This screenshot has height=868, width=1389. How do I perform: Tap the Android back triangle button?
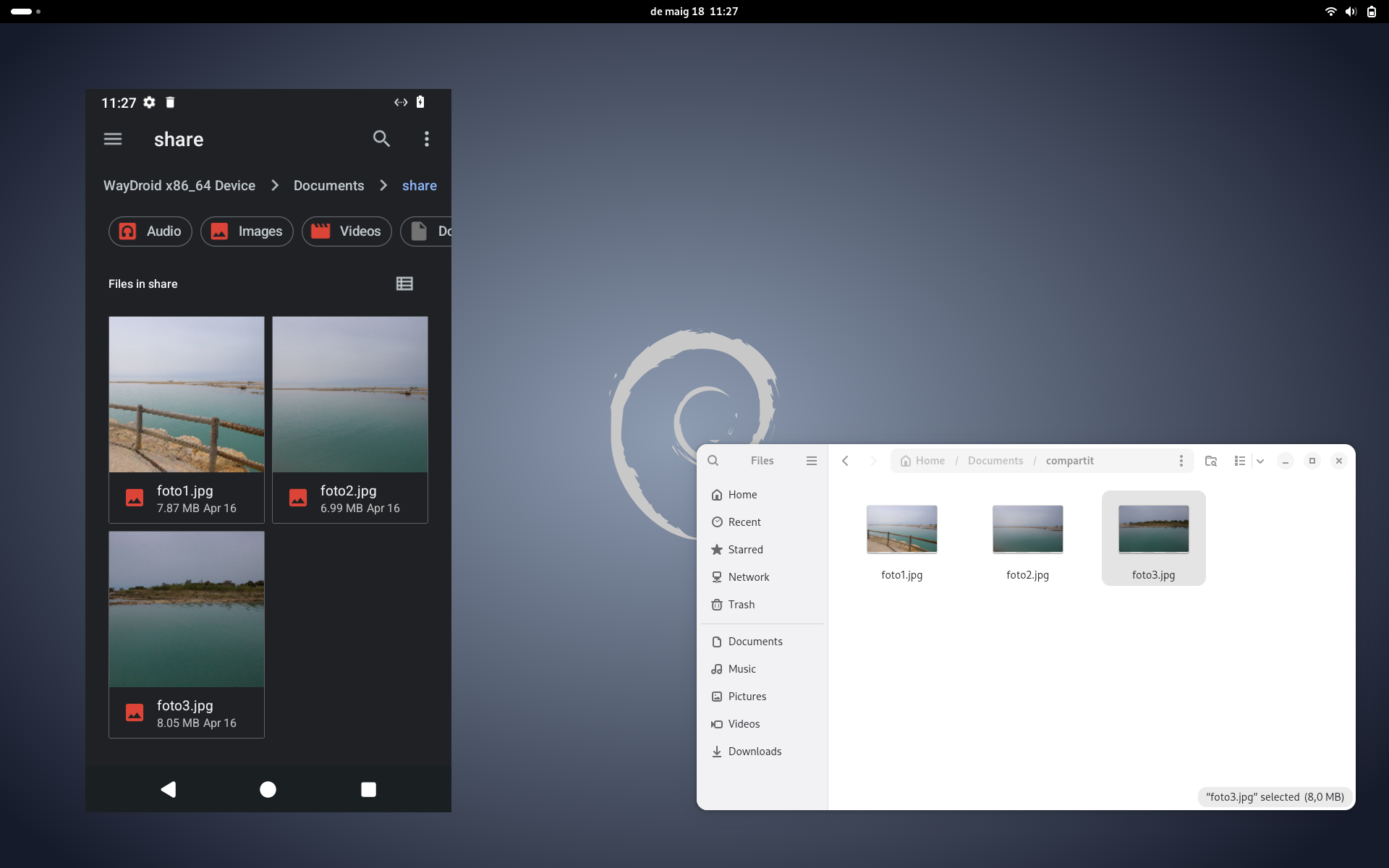click(x=169, y=789)
